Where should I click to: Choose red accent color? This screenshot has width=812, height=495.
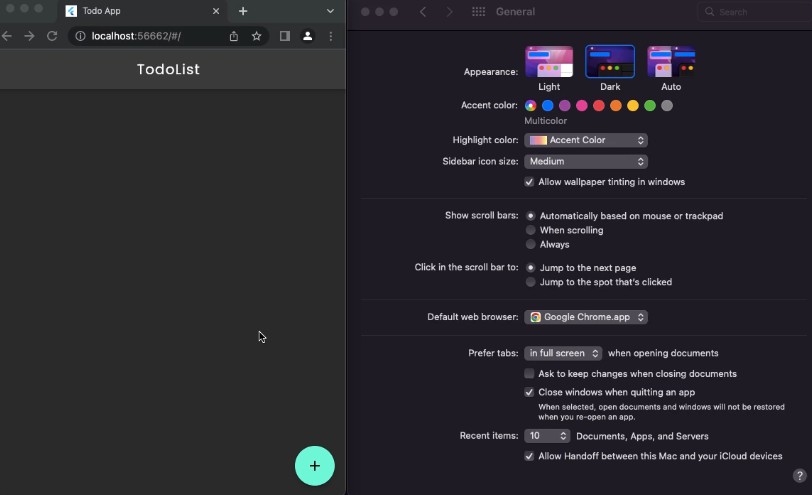pos(599,106)
